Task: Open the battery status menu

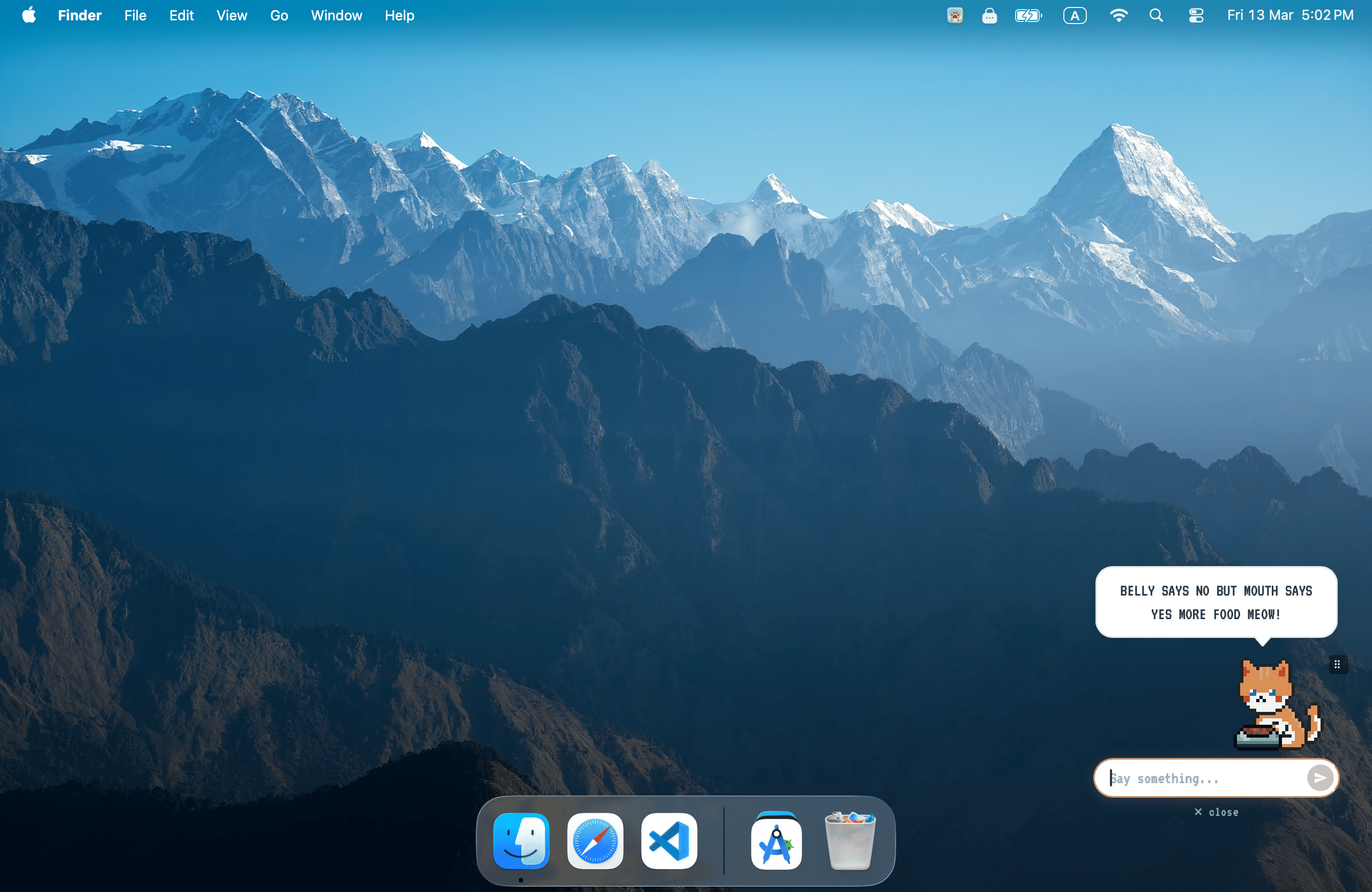Action: click(x=1028, y=16)
